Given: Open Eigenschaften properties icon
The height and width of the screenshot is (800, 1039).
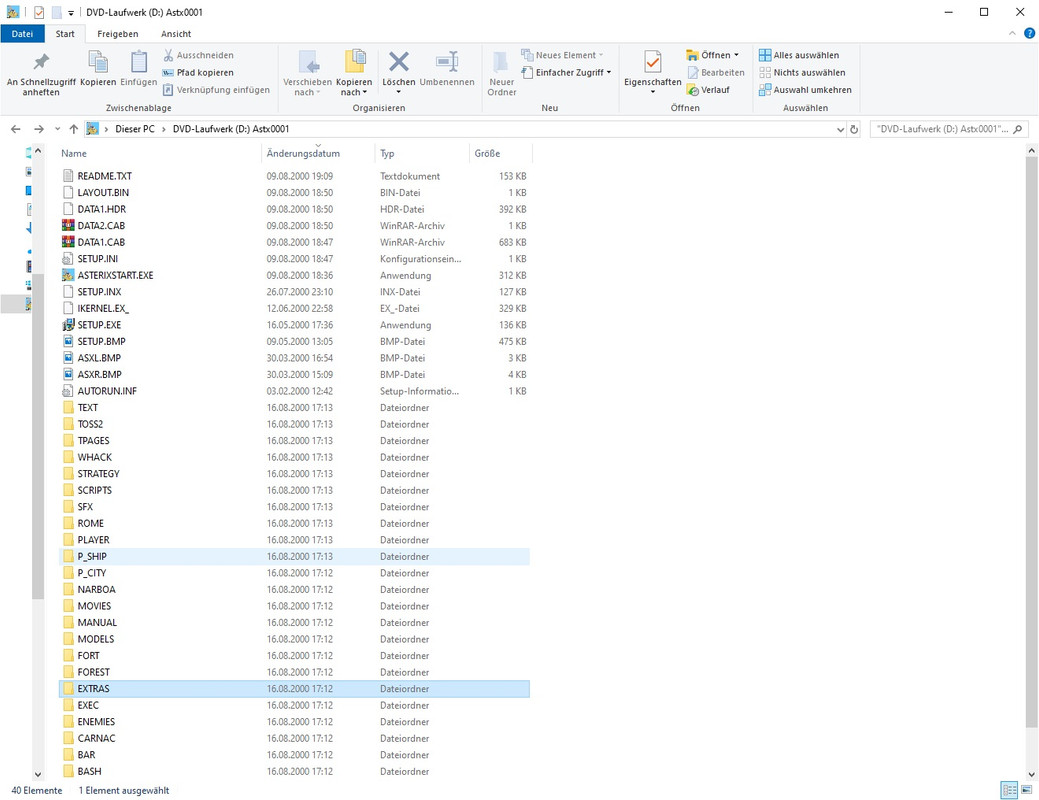Looking at the screenshot, I should coord(653,62).
